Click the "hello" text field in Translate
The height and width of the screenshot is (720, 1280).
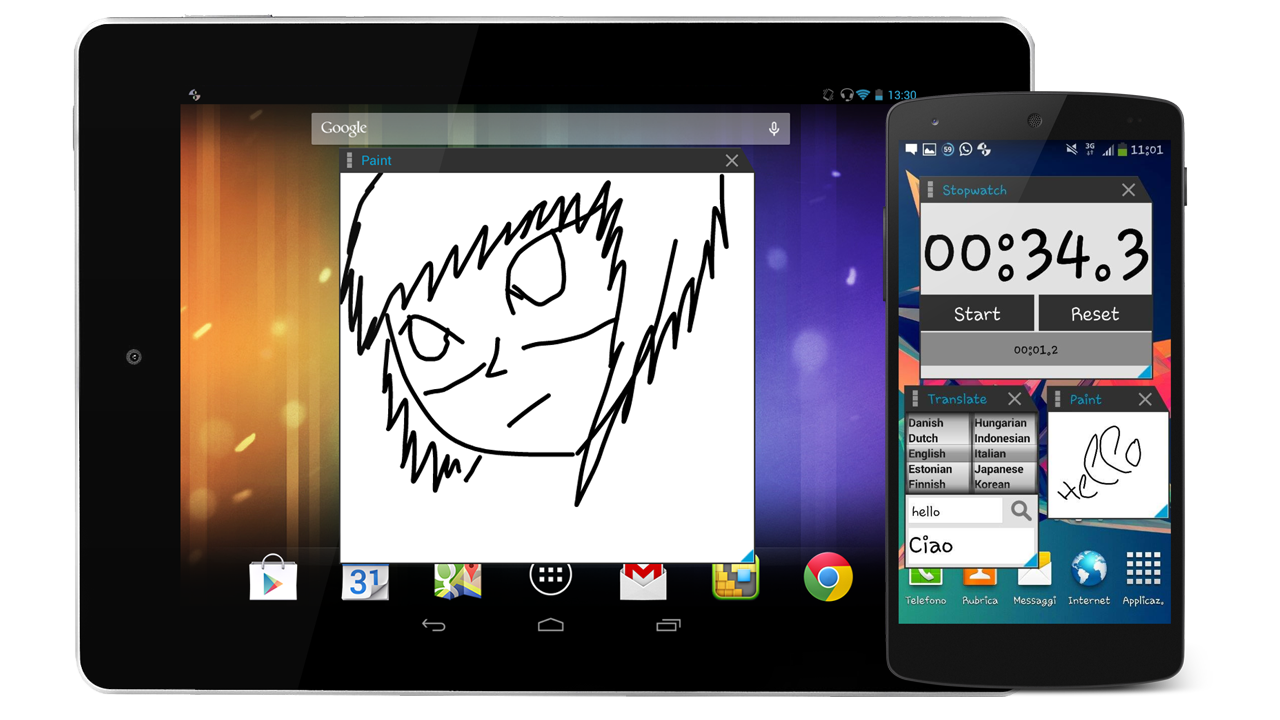click(x=955, y=511)
